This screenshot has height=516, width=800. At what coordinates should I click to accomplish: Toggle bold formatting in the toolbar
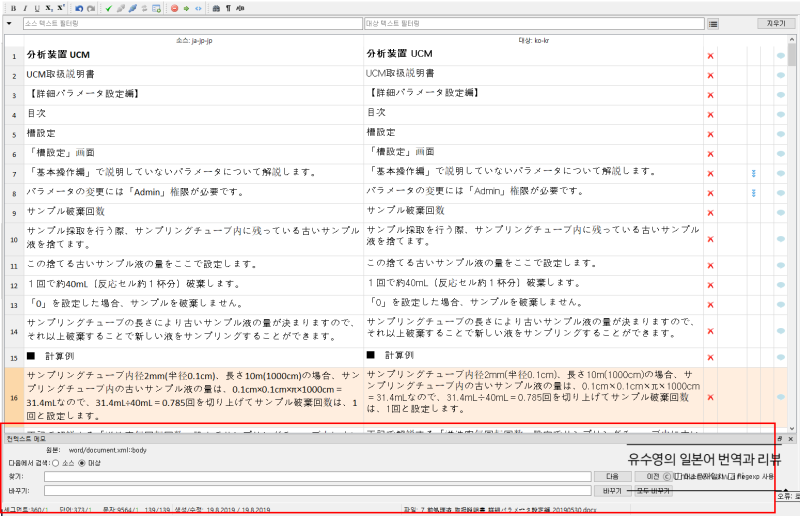[13, 8]
